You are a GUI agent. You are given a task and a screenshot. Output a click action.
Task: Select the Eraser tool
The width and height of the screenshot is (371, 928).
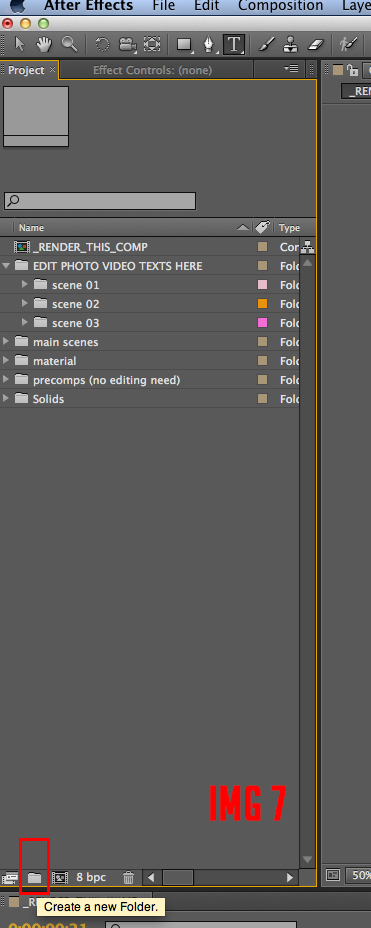[x=317, y=44]
